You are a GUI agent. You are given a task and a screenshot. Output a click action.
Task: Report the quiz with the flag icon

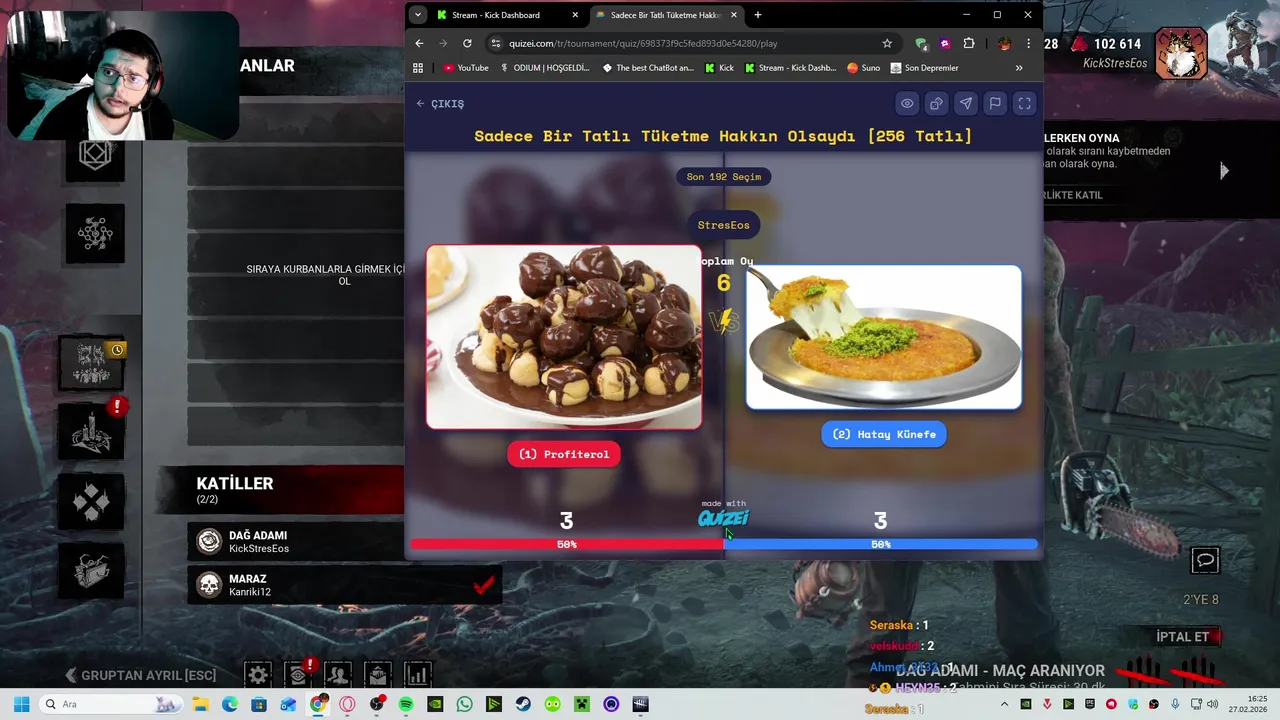point(995,103)
